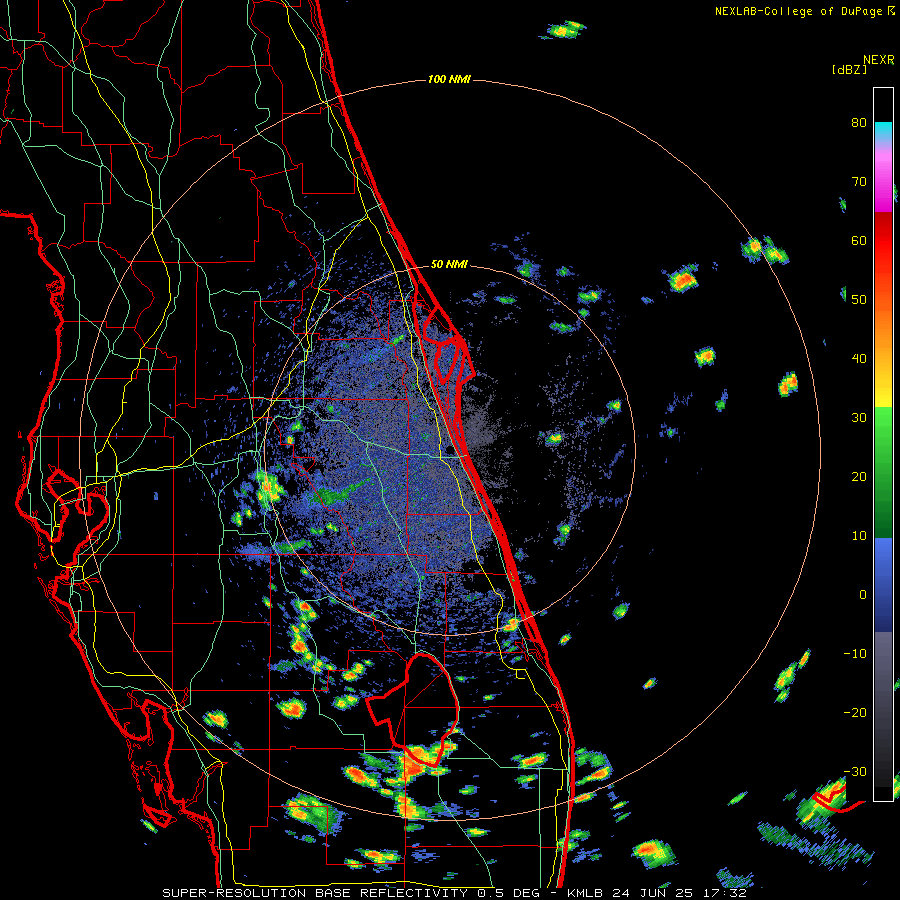
Task: Click the cyan segment atop the color bar
Action: pos(883,131)
